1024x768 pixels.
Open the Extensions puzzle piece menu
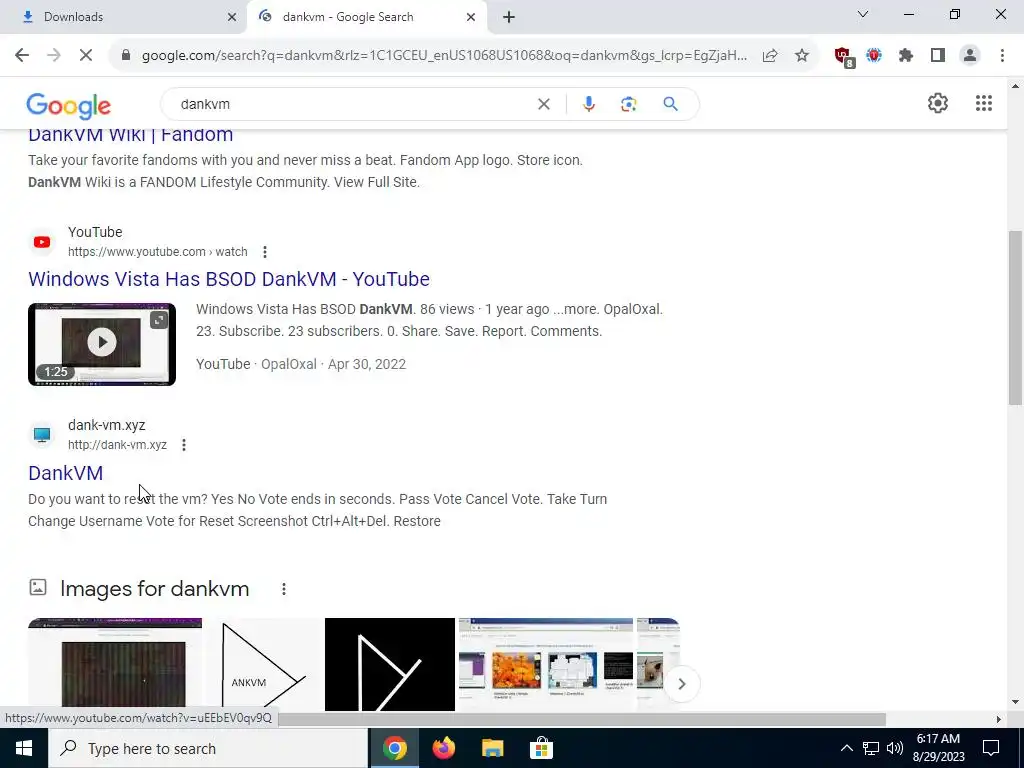pyautogui.click(x=906, y=56)
